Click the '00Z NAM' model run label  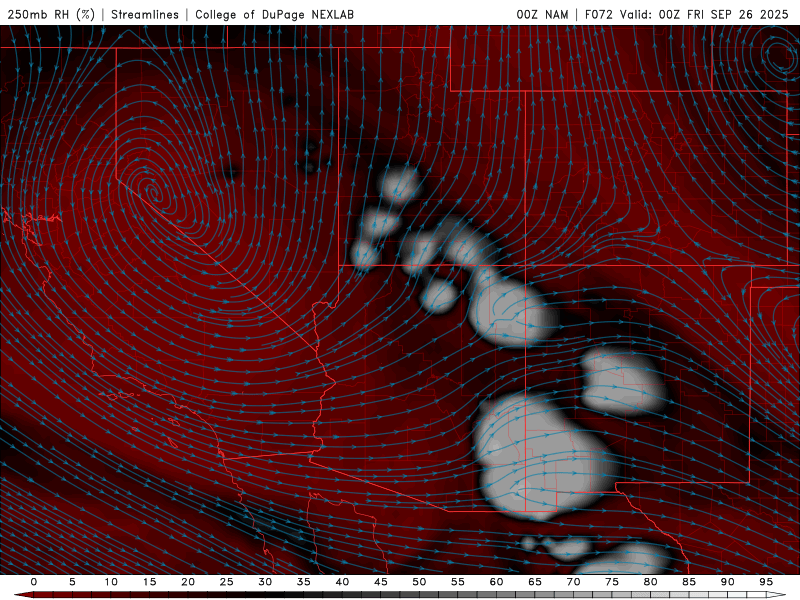542,14
